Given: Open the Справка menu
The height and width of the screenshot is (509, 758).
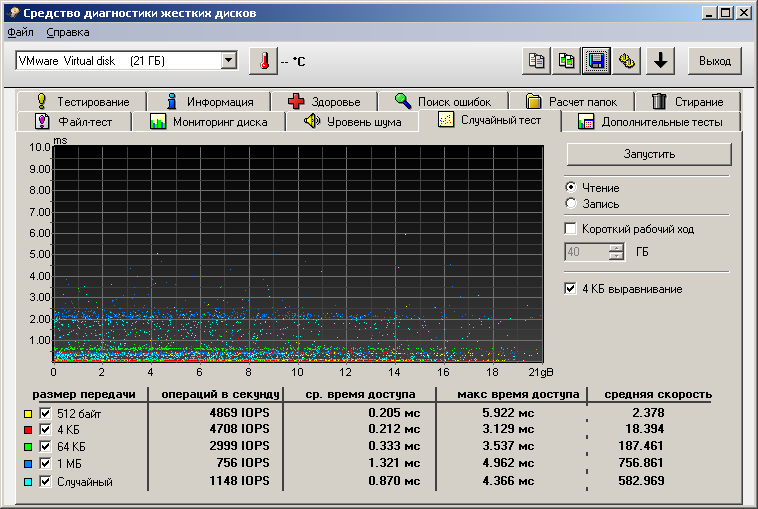Looking at the screenshot, I should click(68, 32).
